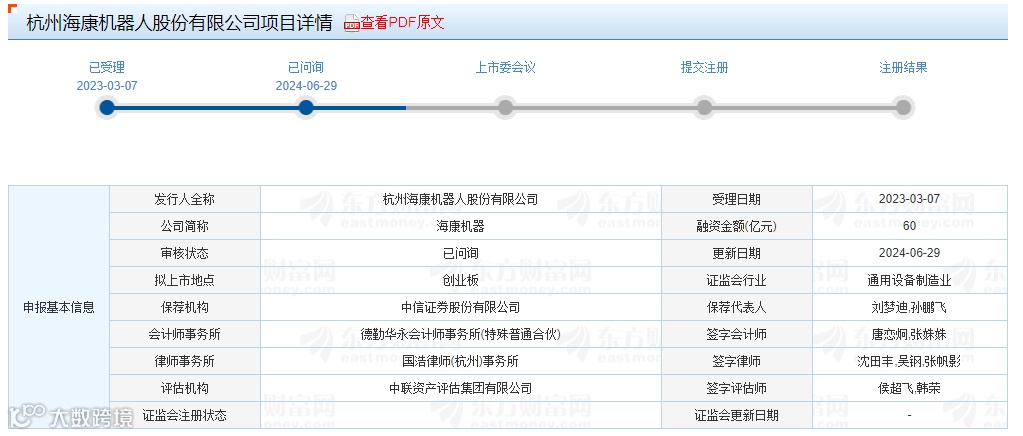The image size is (1023, 436).
Task: Click the 融资金额(亿元) label cell
Action: click(737, 226)
